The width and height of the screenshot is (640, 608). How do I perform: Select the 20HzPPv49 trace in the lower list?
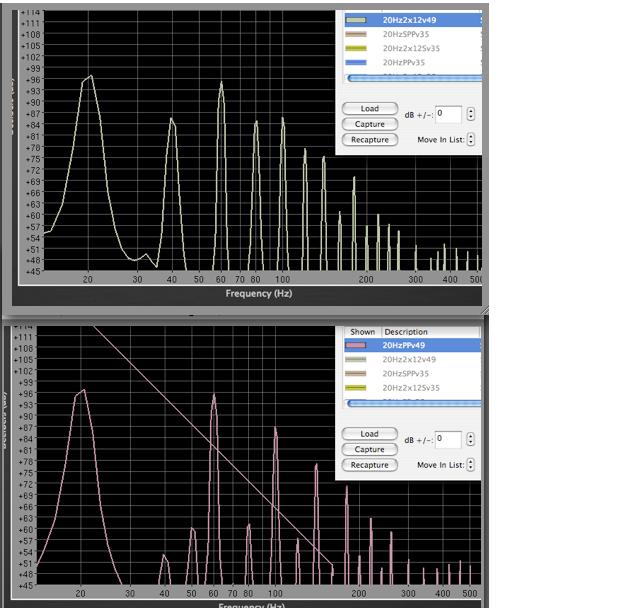(x=409, y=345)
